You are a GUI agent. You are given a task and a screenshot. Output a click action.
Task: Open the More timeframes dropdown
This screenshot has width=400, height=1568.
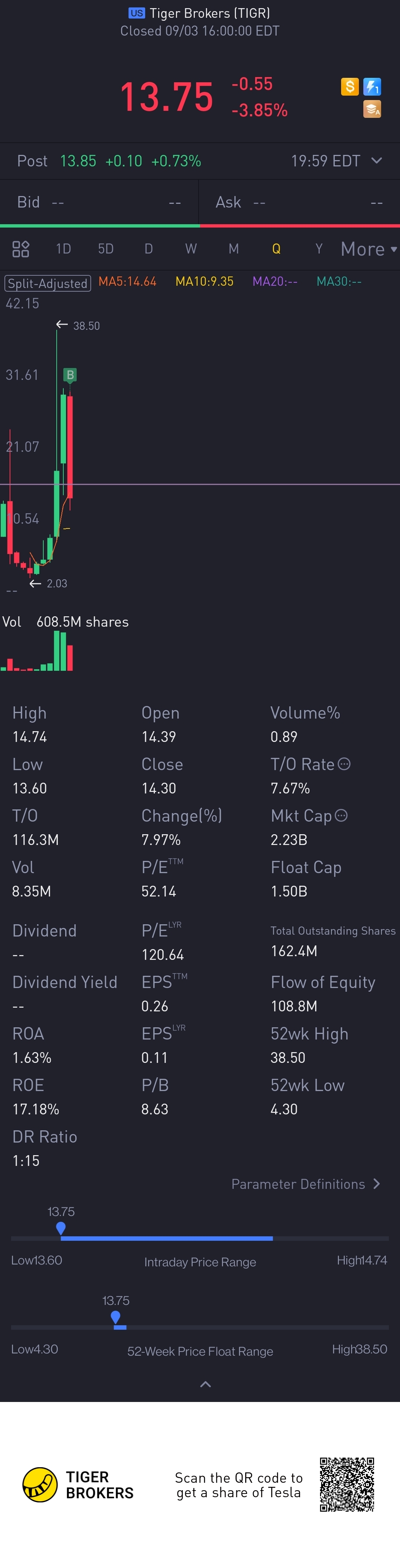pyautogui.click(x=369, y=249)
